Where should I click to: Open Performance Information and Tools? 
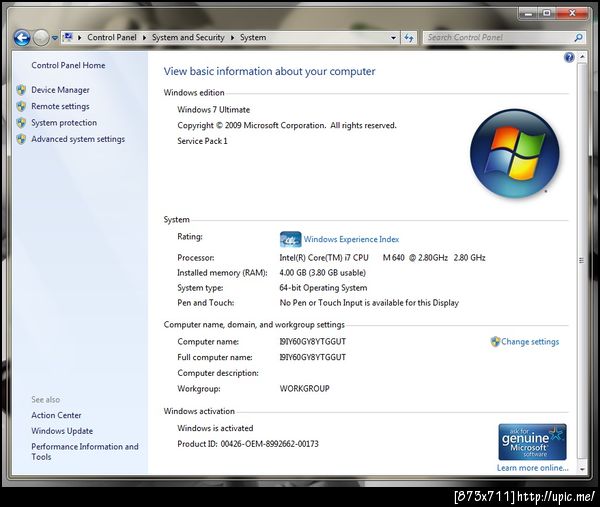(x=85, y=452)
